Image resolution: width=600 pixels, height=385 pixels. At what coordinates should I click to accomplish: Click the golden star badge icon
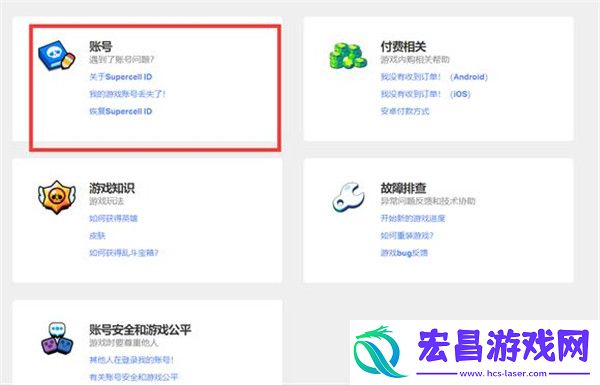coord(57,197)
